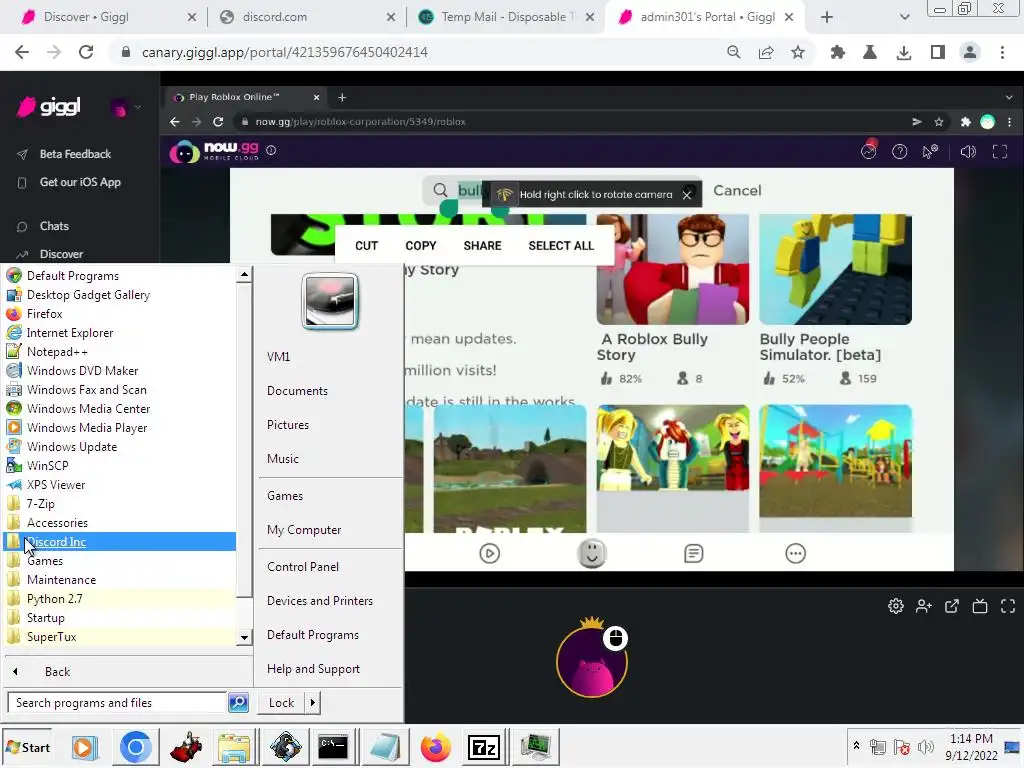Open Chrome three-dot menu
The width and height of the screenshot is (1024, 768).
(x=1002, y=52)
